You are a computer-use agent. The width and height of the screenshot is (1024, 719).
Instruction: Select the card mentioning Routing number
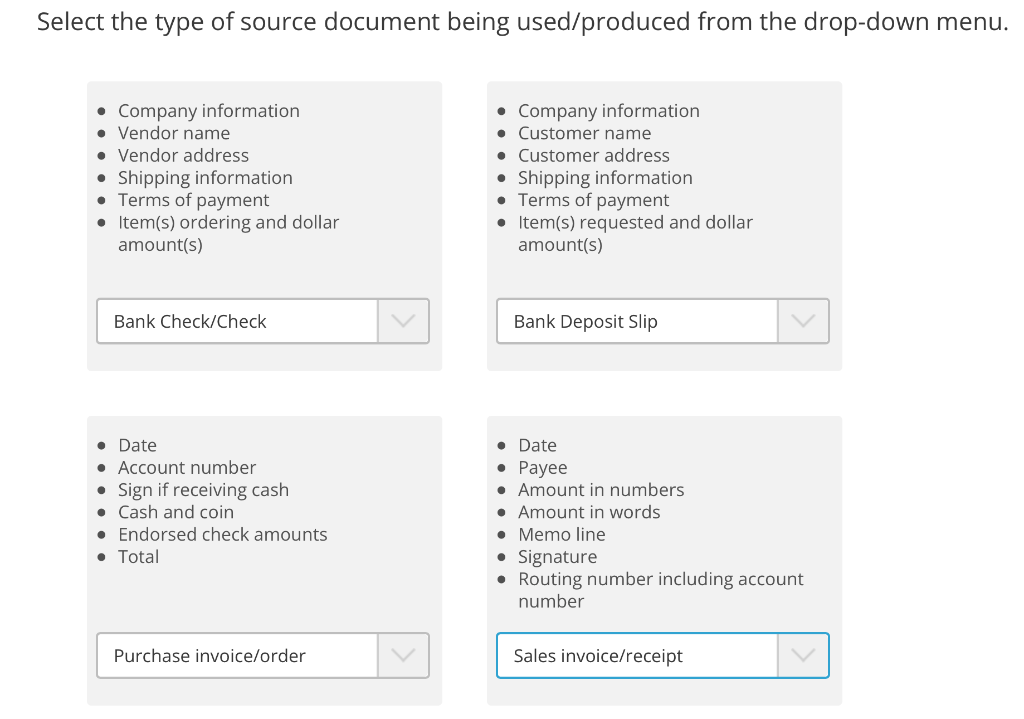click(663, 560)
